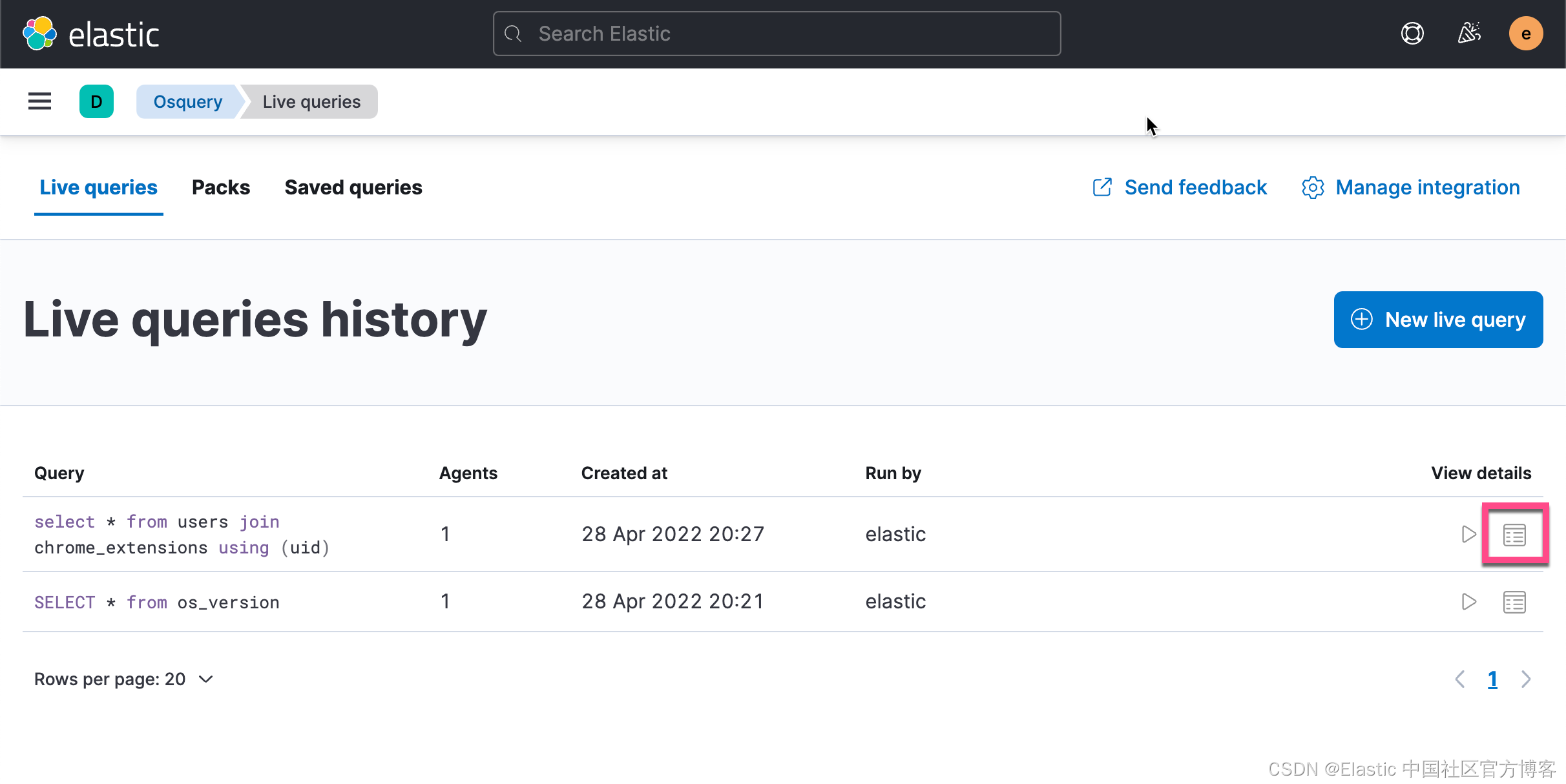
Task: Switch to the Packs tab
Action: click(x=220, y=187)
